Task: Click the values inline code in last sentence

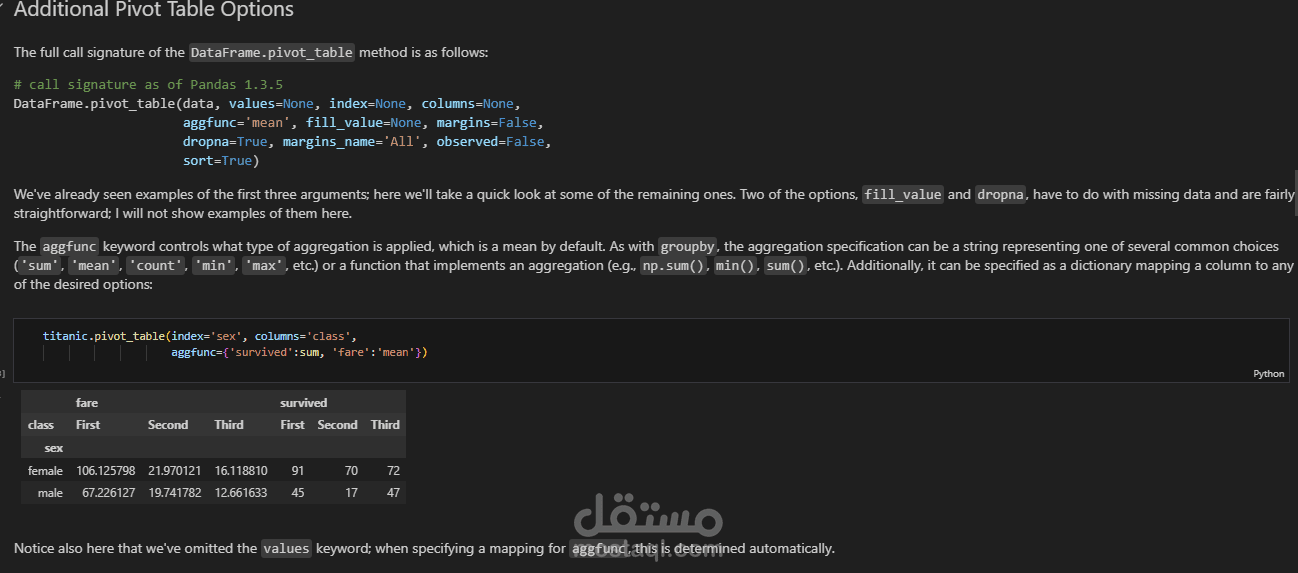Action: pyautogui.click(x=286, y=548)
